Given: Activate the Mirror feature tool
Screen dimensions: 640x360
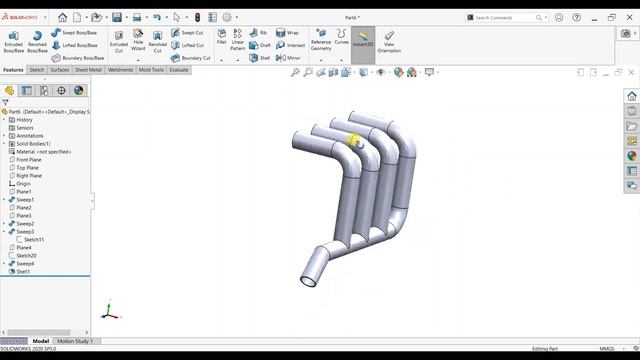Looking at the screenshot, I should [x=288, y=58].
